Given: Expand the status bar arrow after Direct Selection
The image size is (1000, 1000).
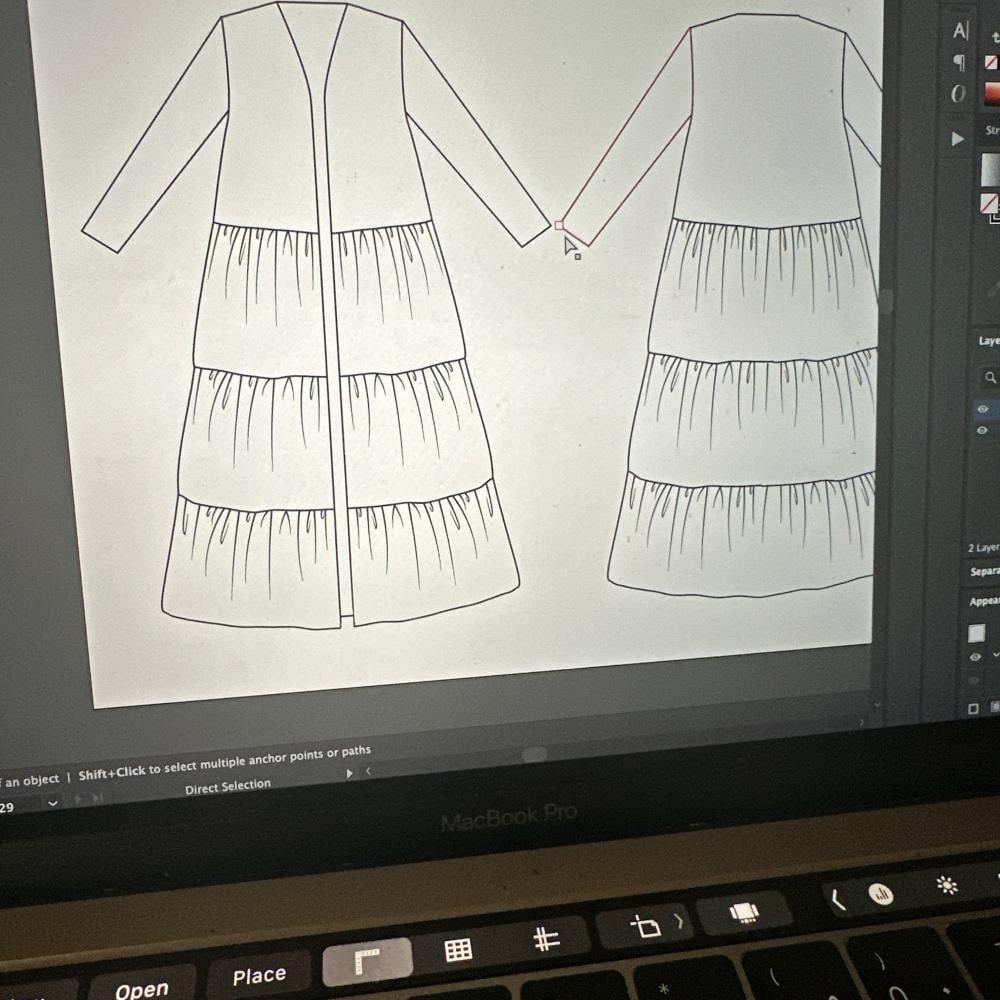Looking at the screenshot, I should click(349, 773).
